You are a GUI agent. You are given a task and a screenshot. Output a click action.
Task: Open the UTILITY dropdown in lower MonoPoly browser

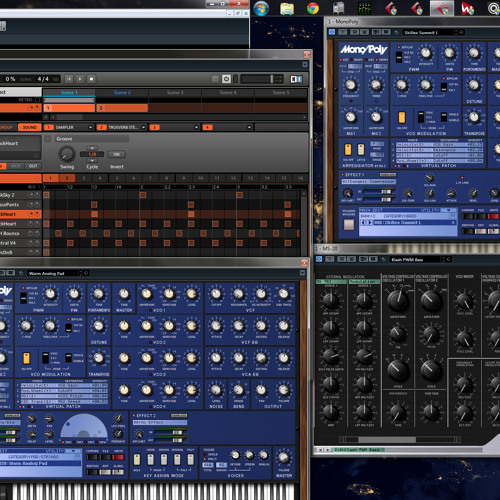pyautogui.click(x=74, y=451)
